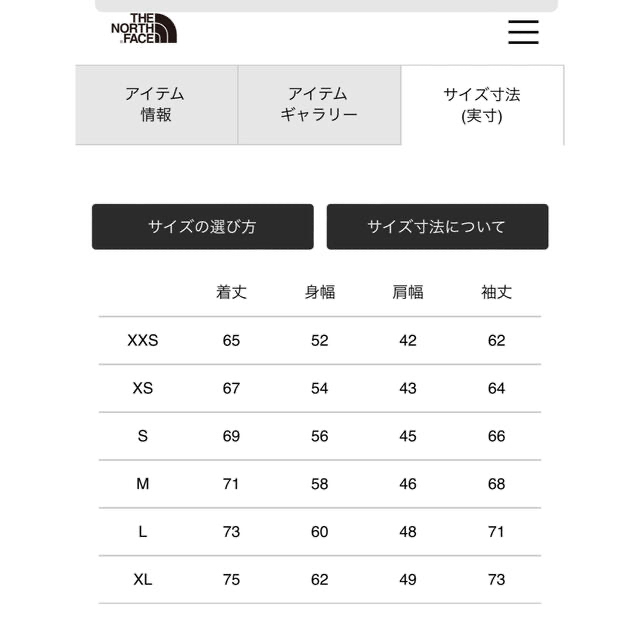Click the XL 着丈 value 75
The height and width of the screenshot is (640, 640).
[231, 580]
